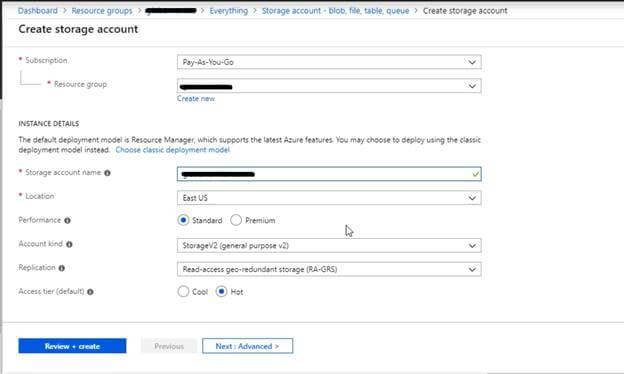Open info icon next to Storage account name
Viewport: 624px width, 374px height.
pos(107,173)
